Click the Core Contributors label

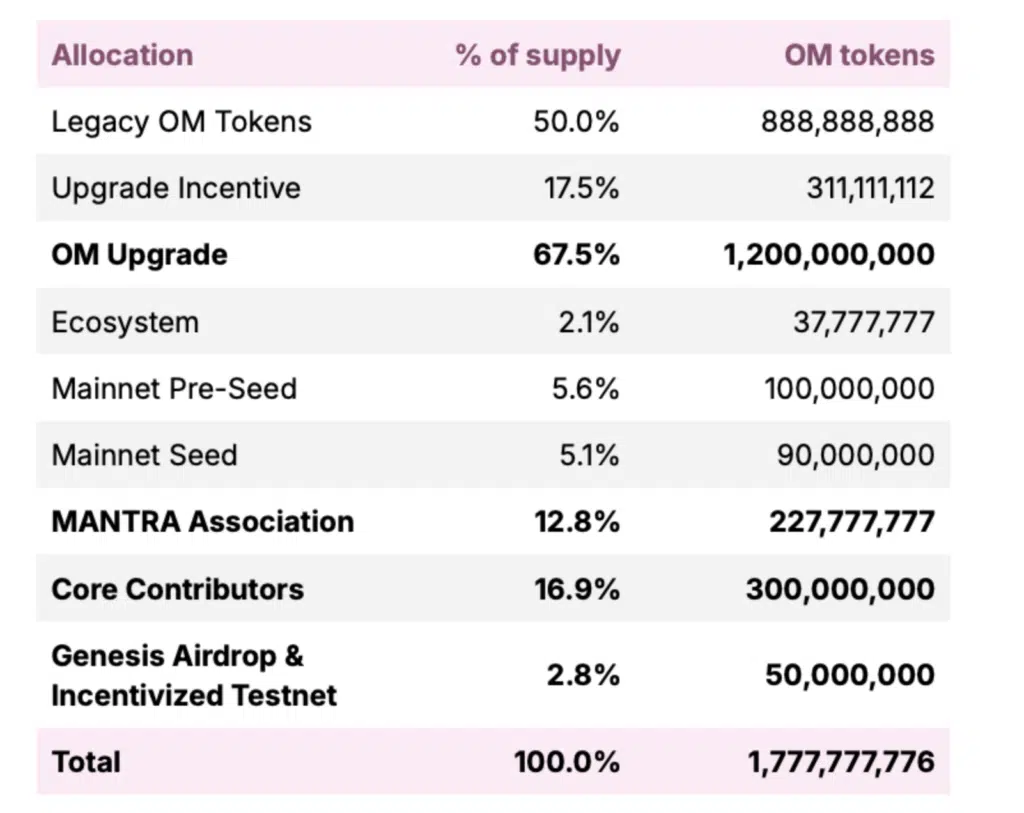coord(177,589)
